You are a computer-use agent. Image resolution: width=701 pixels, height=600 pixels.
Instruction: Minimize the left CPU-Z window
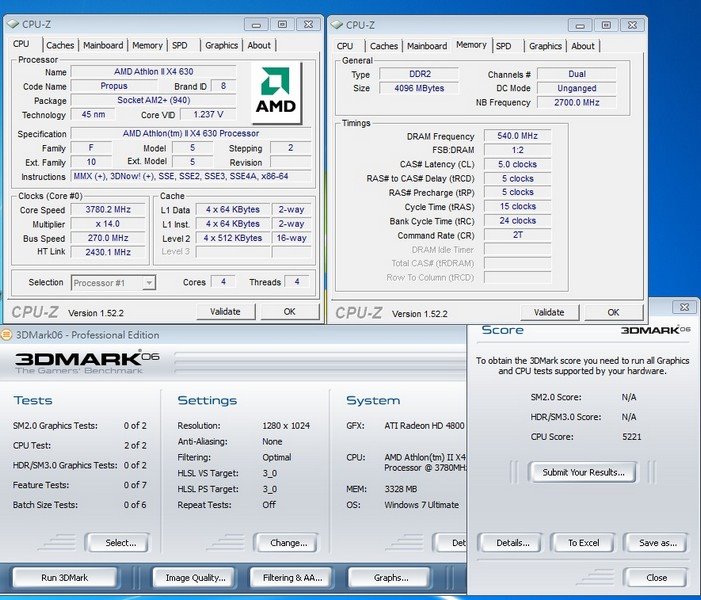point(256,24)
